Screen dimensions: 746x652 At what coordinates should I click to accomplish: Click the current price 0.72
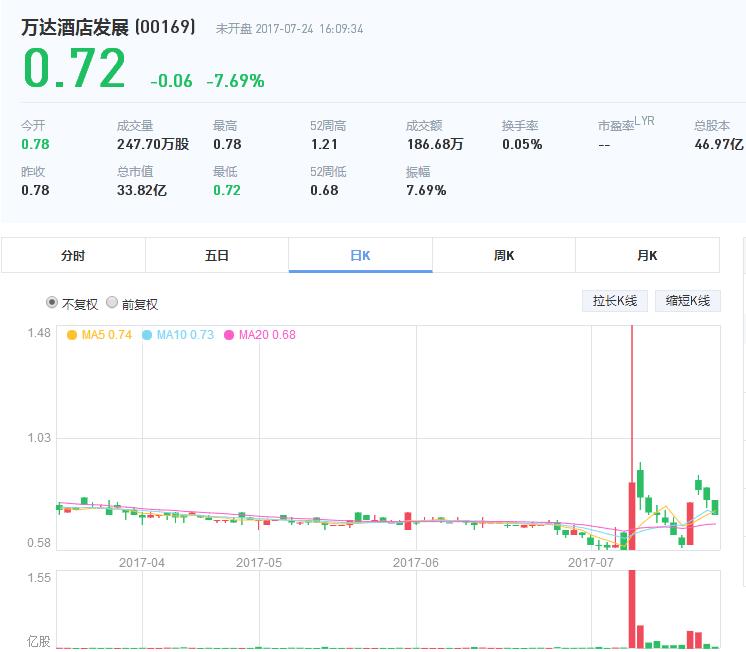coord(74,70)
